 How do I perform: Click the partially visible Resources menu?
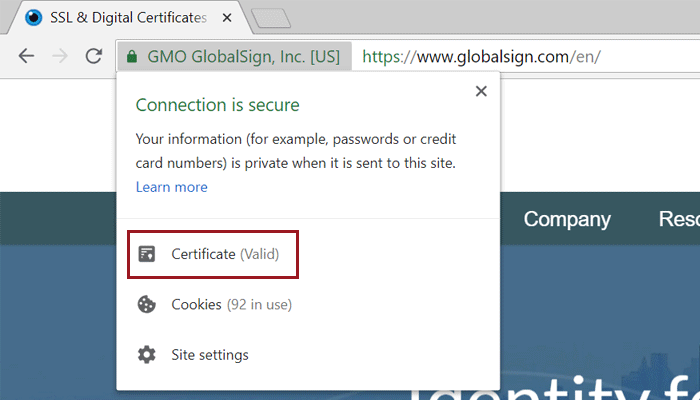click(679, 219)
